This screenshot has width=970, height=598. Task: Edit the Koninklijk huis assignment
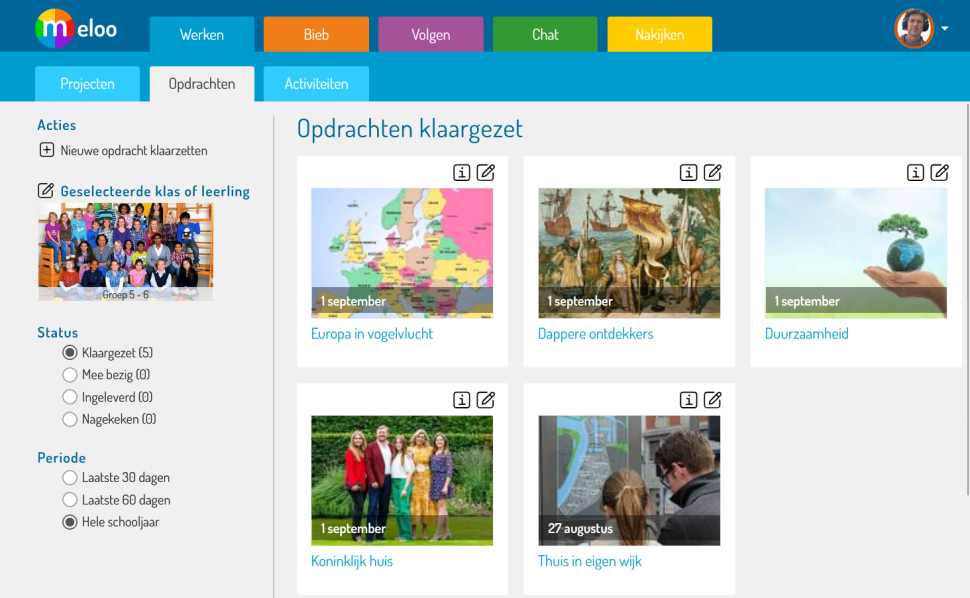(x=485, y=400)
